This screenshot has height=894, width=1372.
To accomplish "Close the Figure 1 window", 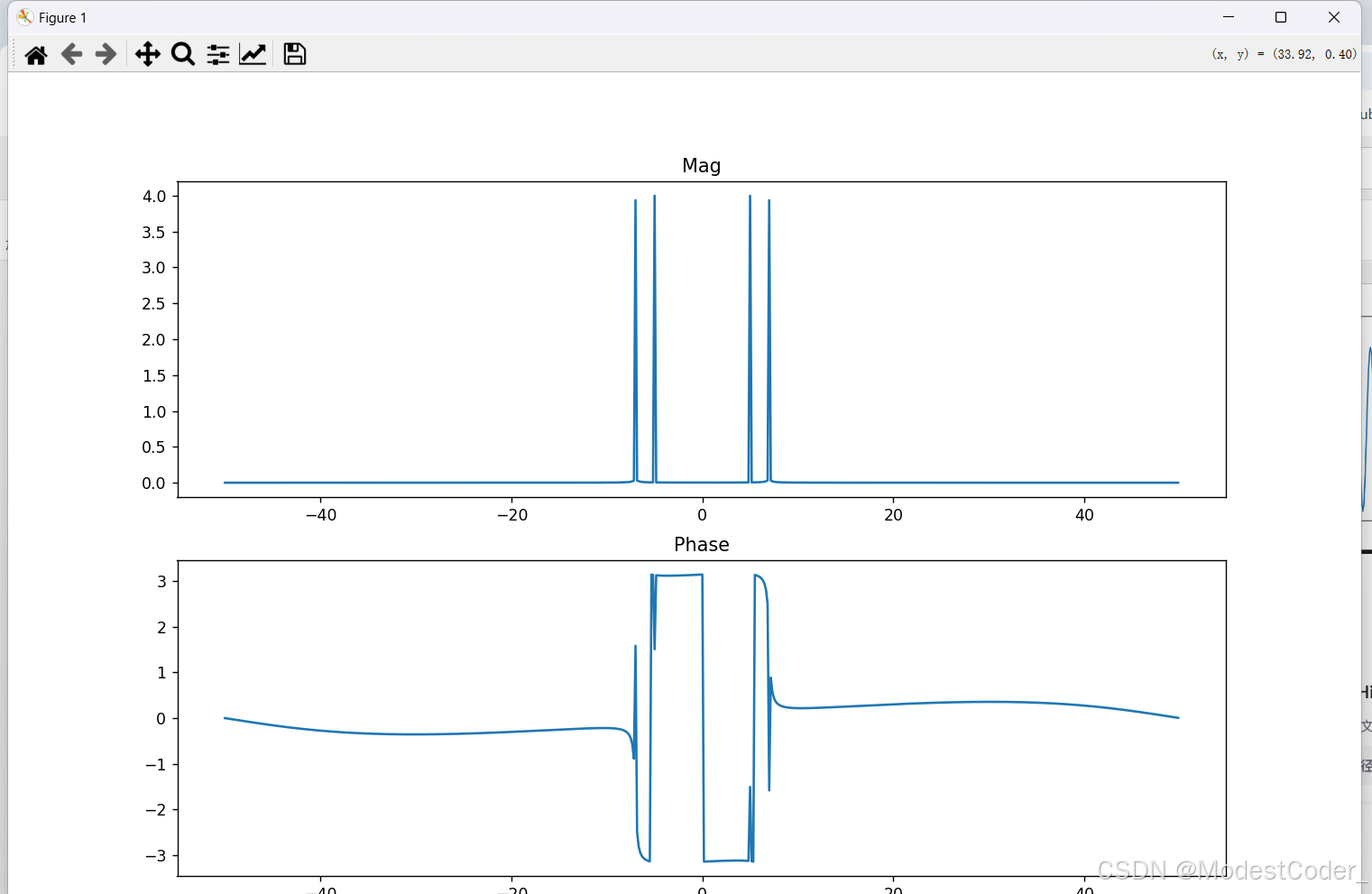I will pos(1334,17).
